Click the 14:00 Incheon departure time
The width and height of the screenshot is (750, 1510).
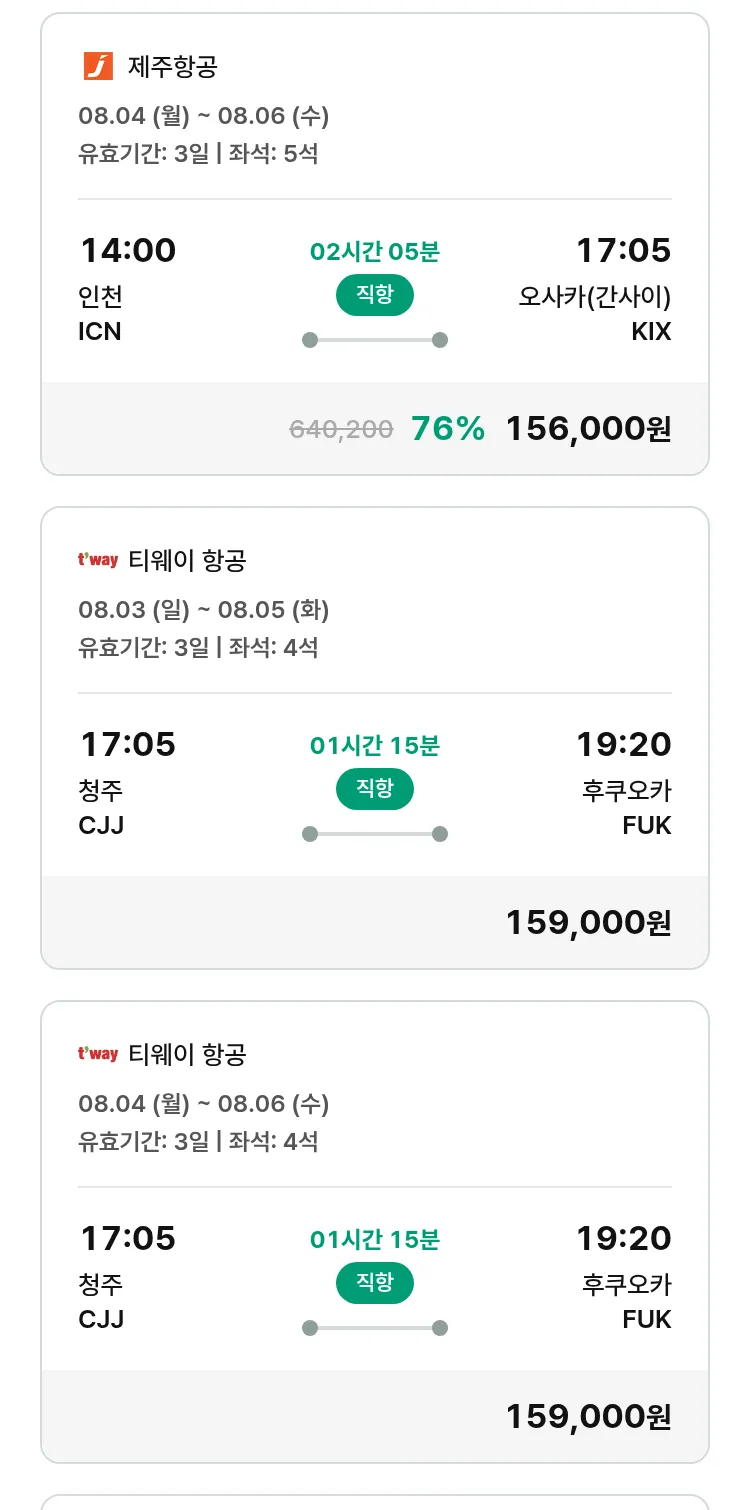coord(128,250)
